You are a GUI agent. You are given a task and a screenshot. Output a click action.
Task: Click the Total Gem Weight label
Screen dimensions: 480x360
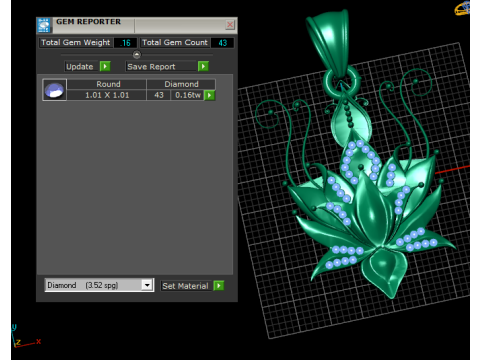(x=76, y=43)
